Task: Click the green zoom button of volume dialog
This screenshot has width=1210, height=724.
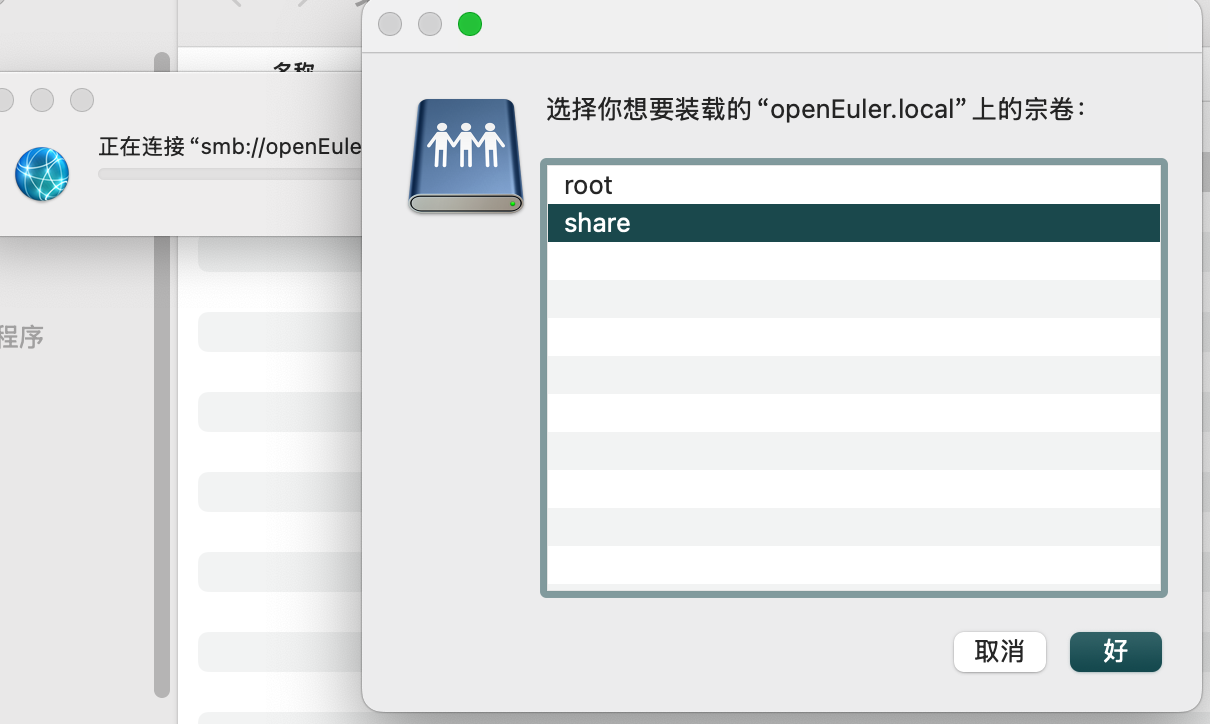Action: click(x=470, y=24)
